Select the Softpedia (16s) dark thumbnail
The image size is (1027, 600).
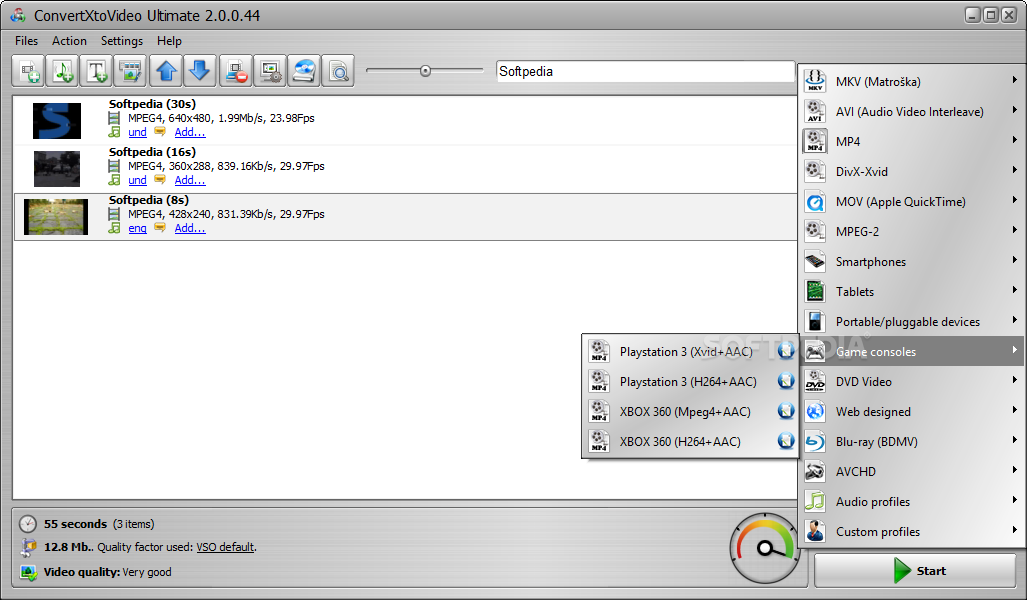(x=57, y=168)
